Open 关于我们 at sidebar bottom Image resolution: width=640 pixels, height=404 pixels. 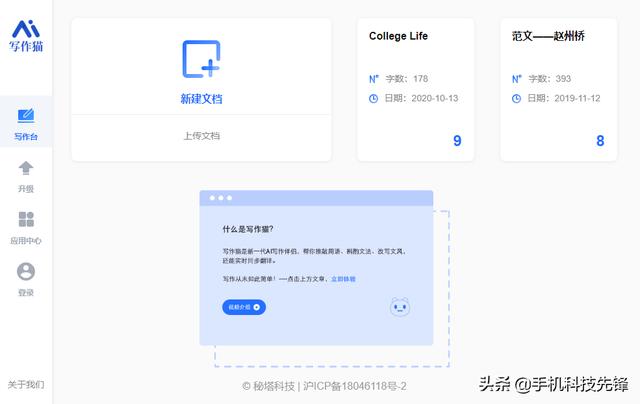(26, 384)
